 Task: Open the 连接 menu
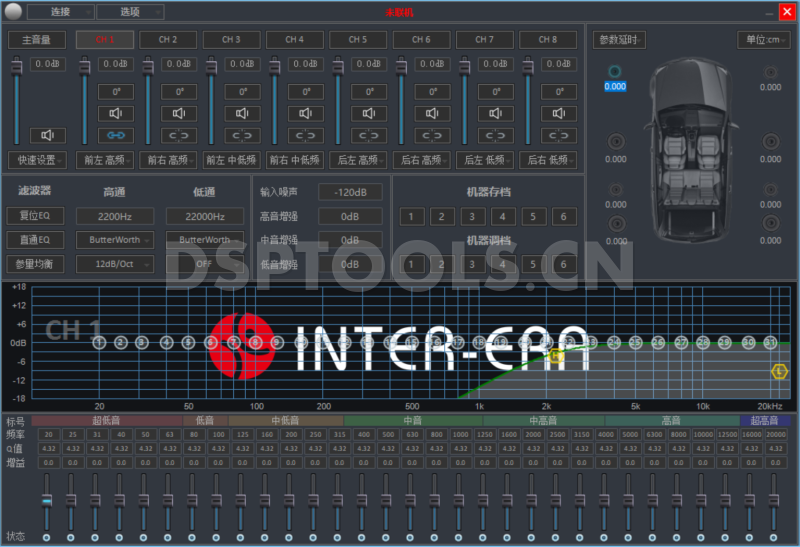61,12
